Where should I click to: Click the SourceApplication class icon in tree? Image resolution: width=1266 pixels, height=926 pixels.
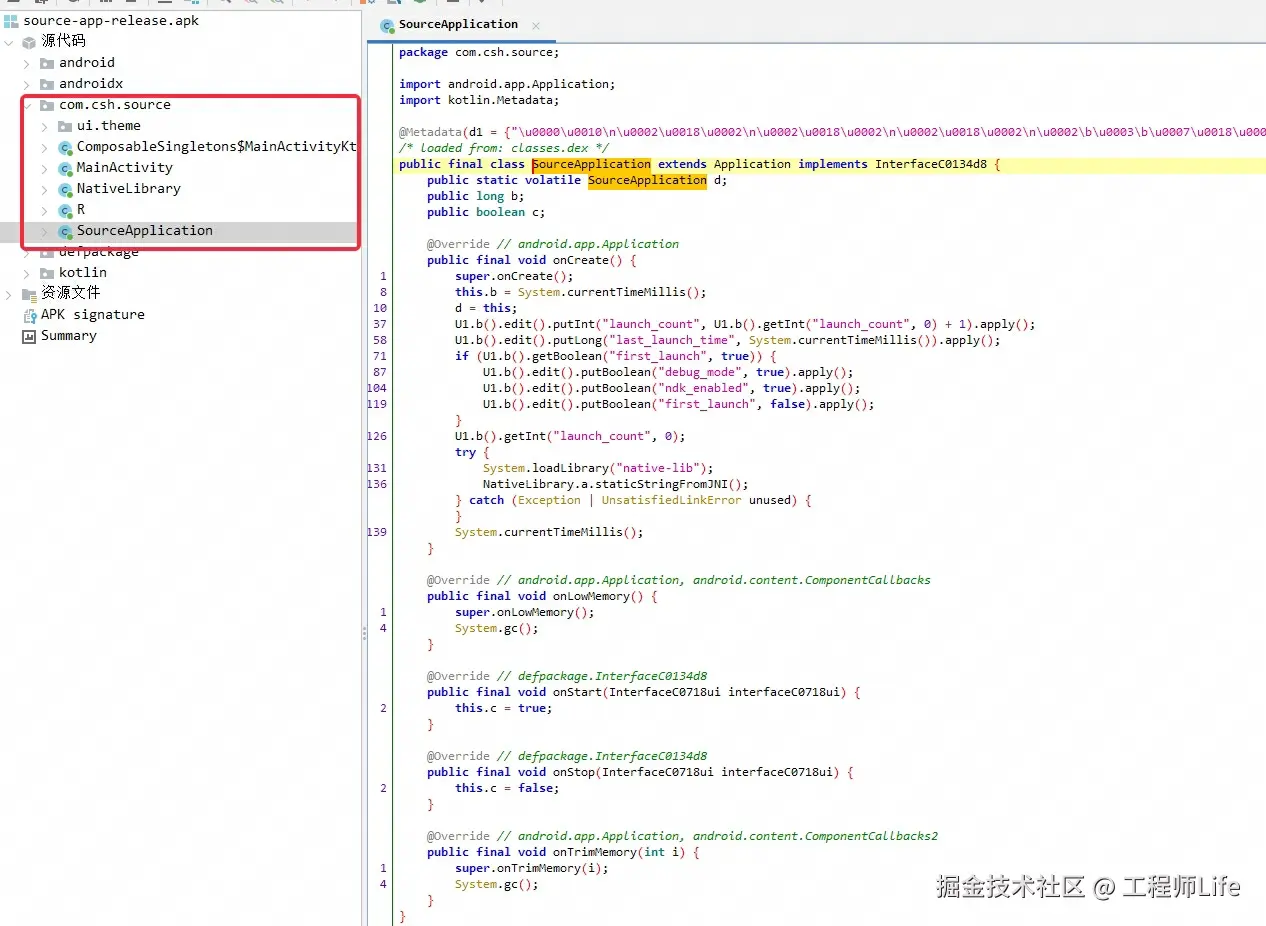pyautogui.click(x=65, y=231)
